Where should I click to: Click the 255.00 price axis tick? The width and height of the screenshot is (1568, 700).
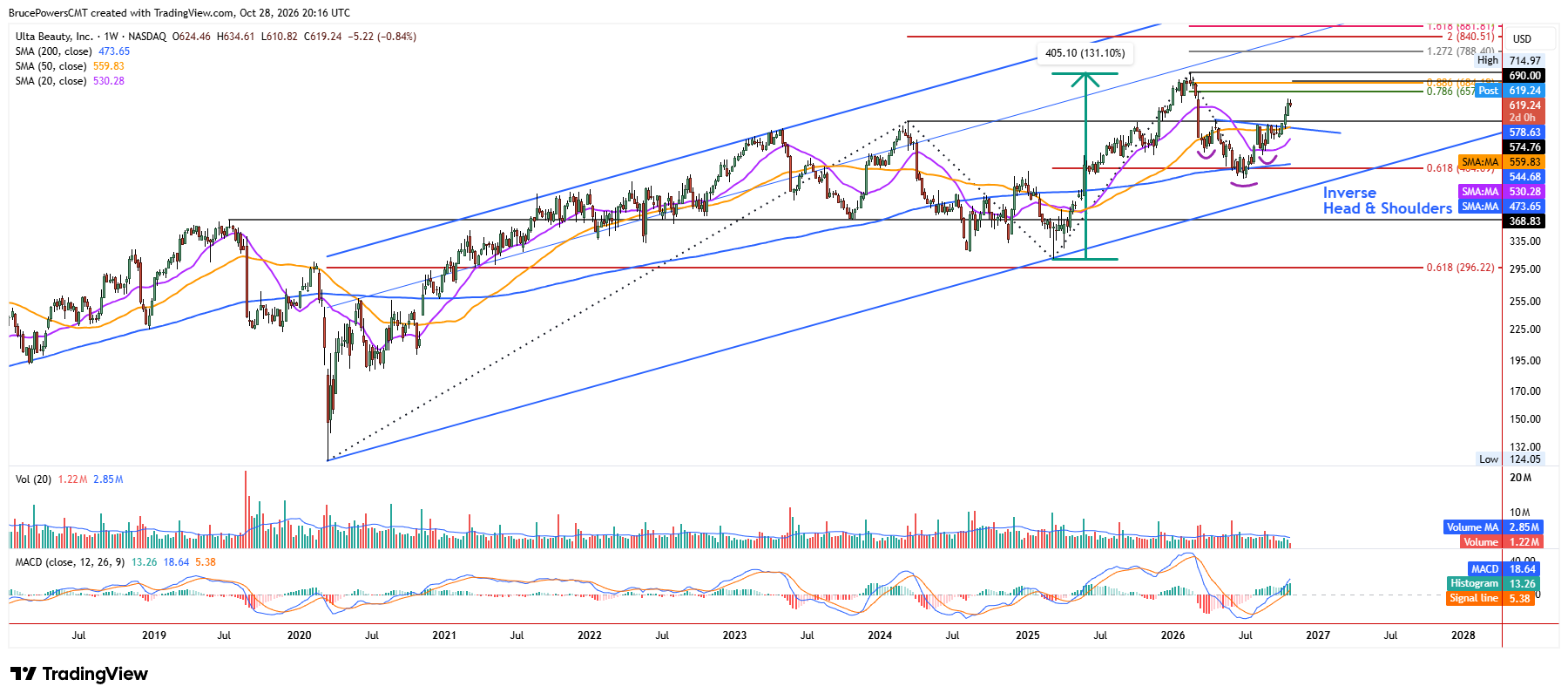[x=1525, y=302]
